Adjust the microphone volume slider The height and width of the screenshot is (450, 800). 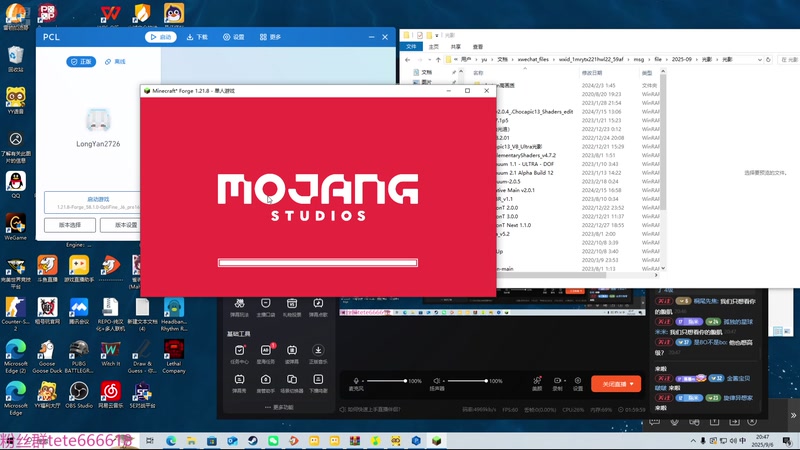(x=386, y=381)
